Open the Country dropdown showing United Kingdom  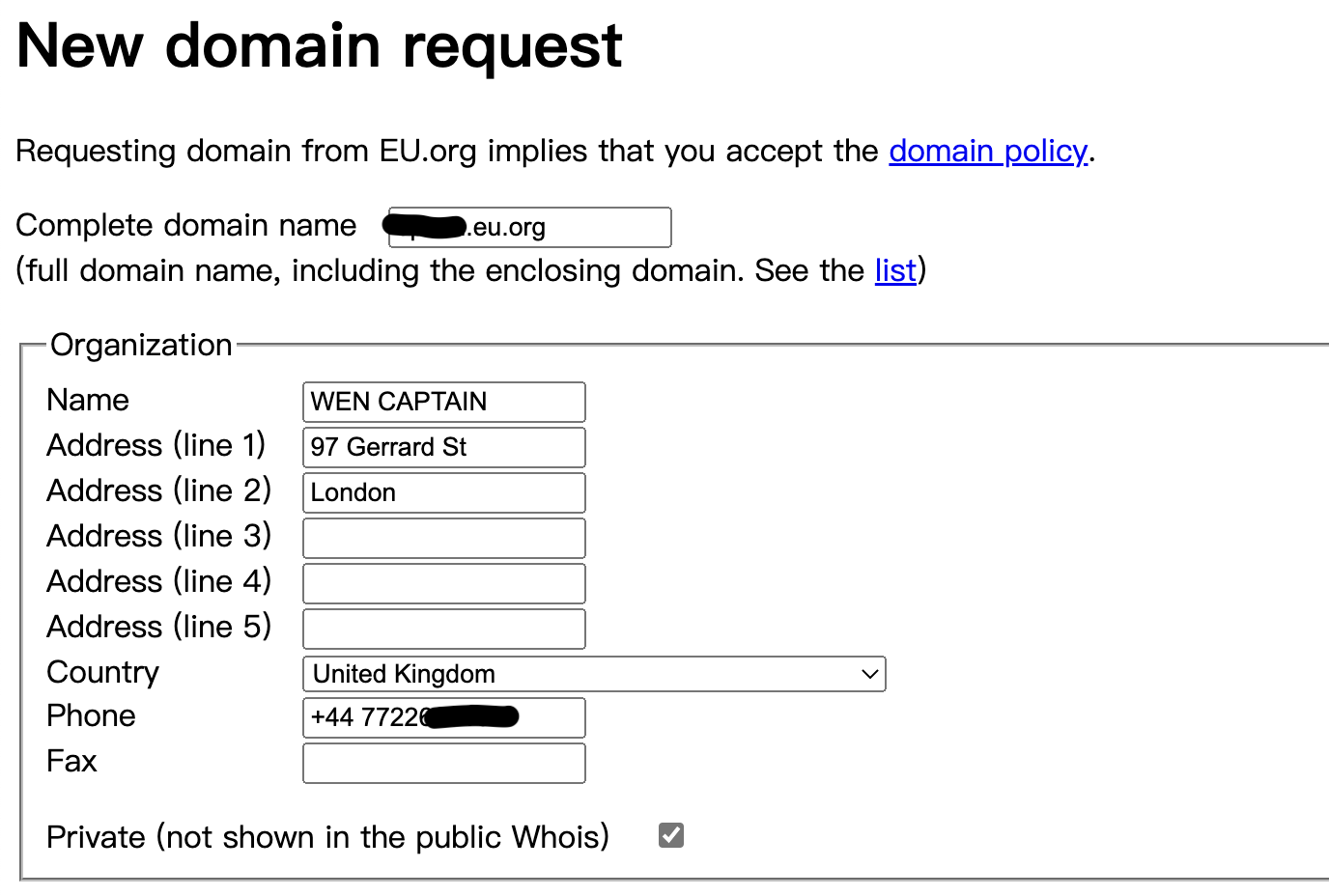click(593, 674)
